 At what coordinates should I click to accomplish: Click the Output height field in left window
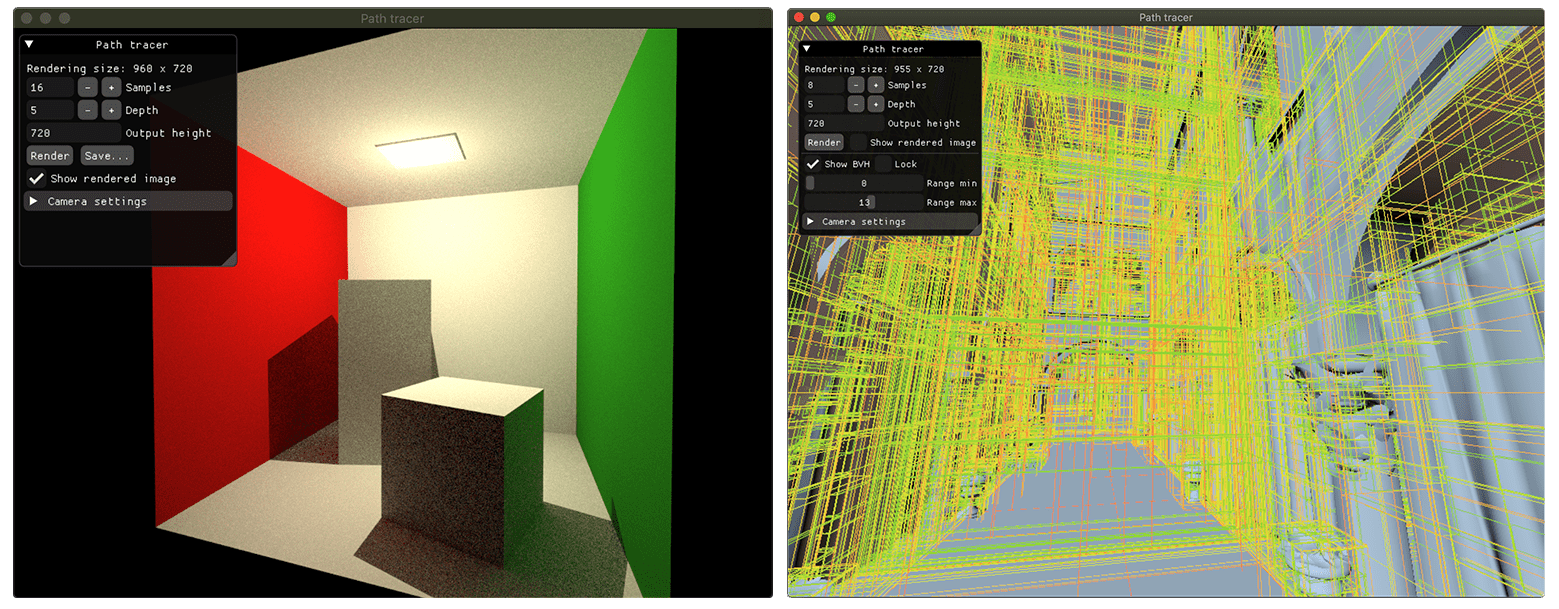(73, 132)
